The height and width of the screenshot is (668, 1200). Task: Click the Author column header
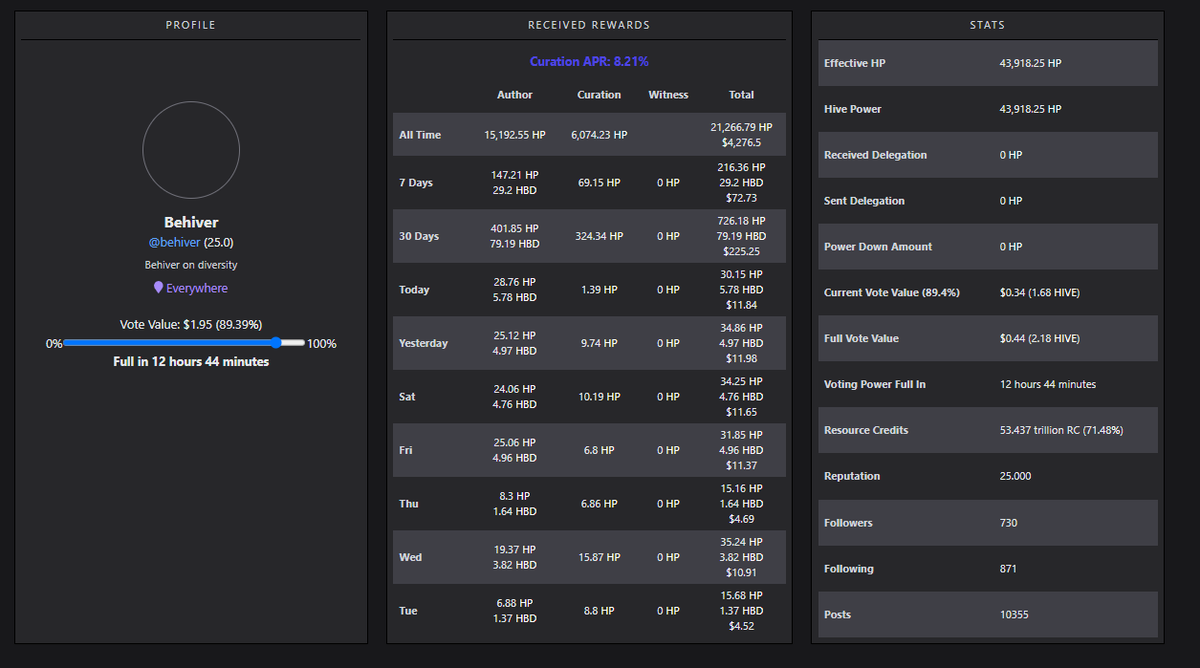[515, 95]
